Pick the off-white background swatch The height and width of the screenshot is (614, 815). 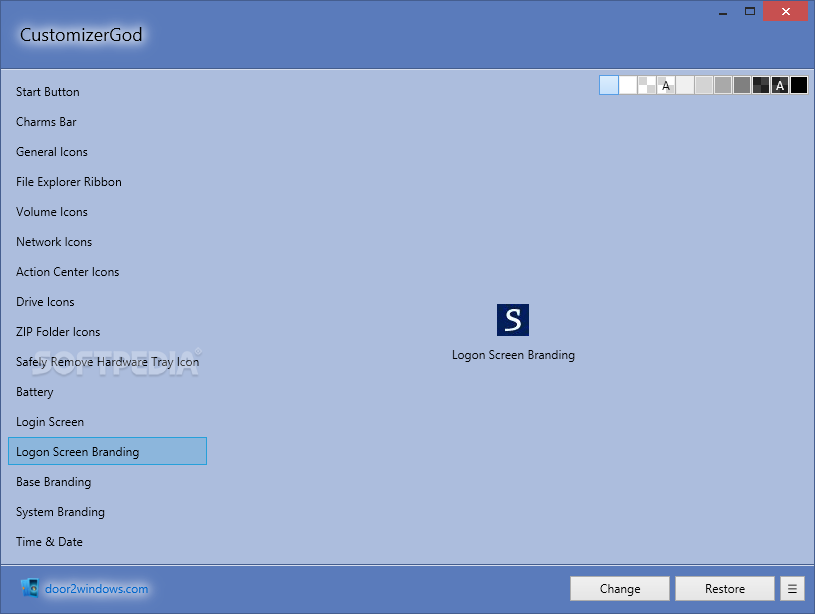[x=685, y=85]
